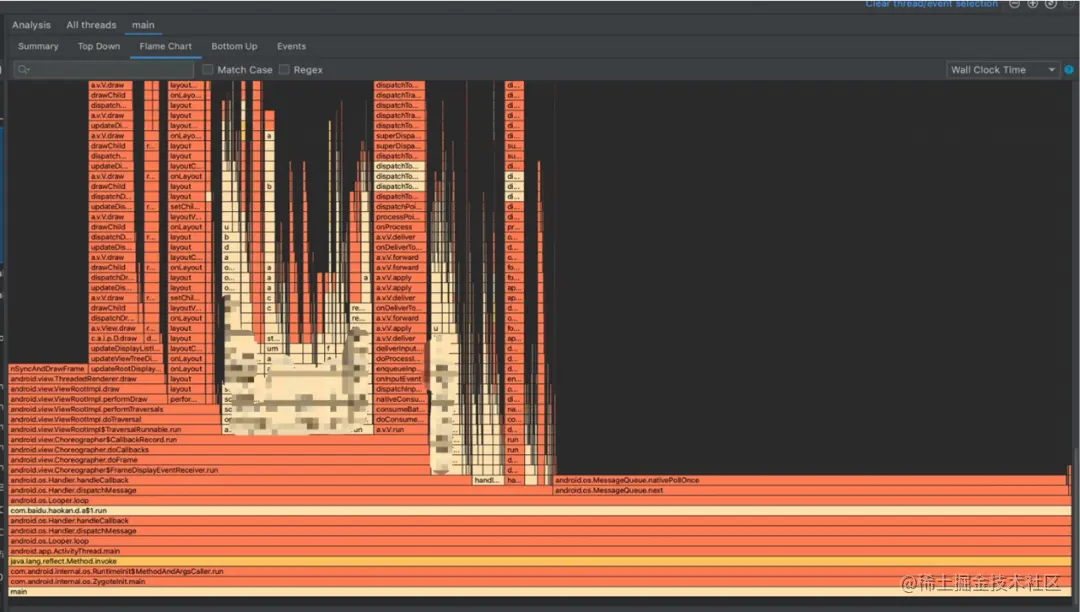Select the ThreadedRenderer.draw bar
The width and height of the screenshot is (1080, 612).
(x=87, y=379)
